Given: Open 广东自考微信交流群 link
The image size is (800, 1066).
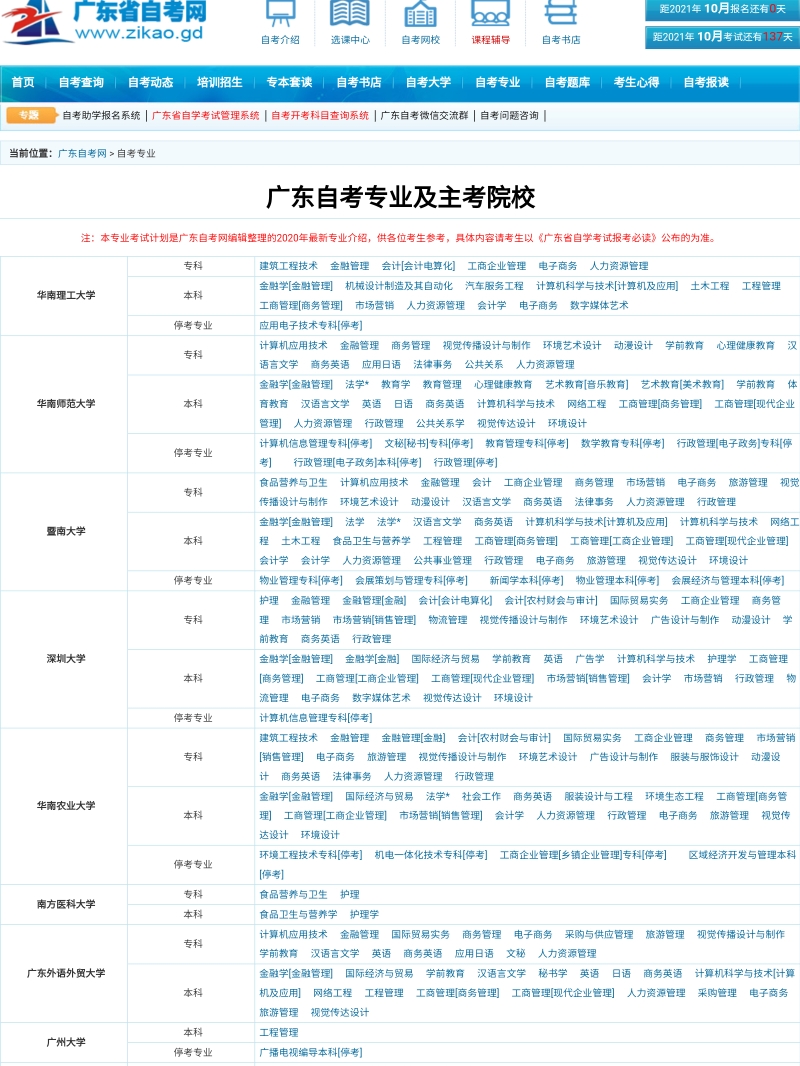Looking at the screenshot, I should coord(424,116).
